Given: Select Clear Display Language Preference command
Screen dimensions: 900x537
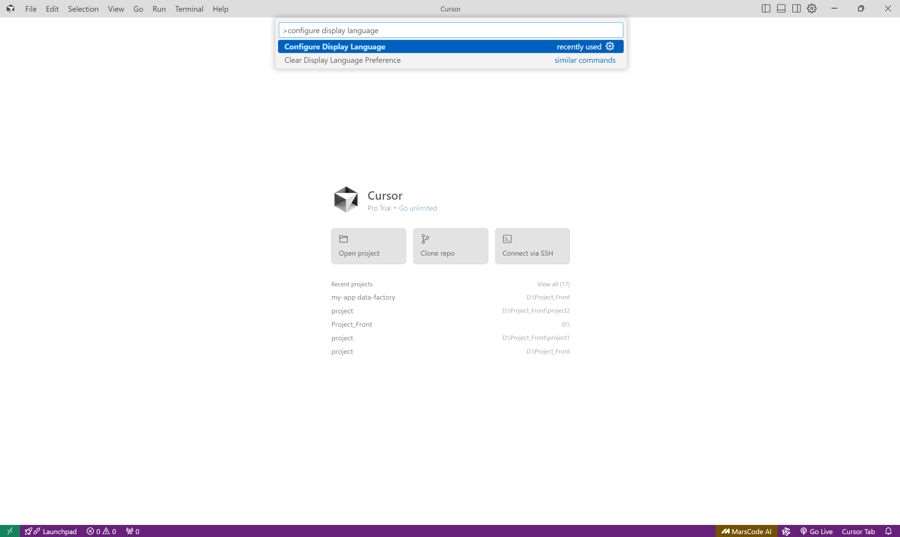Looking at the screenshot, I should coord(451,60).
